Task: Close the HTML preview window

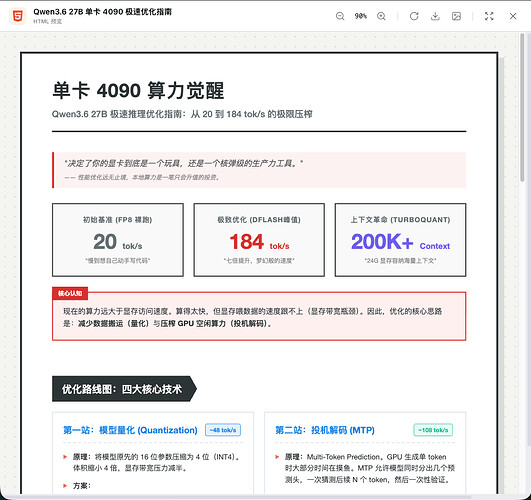Action: 513,16
